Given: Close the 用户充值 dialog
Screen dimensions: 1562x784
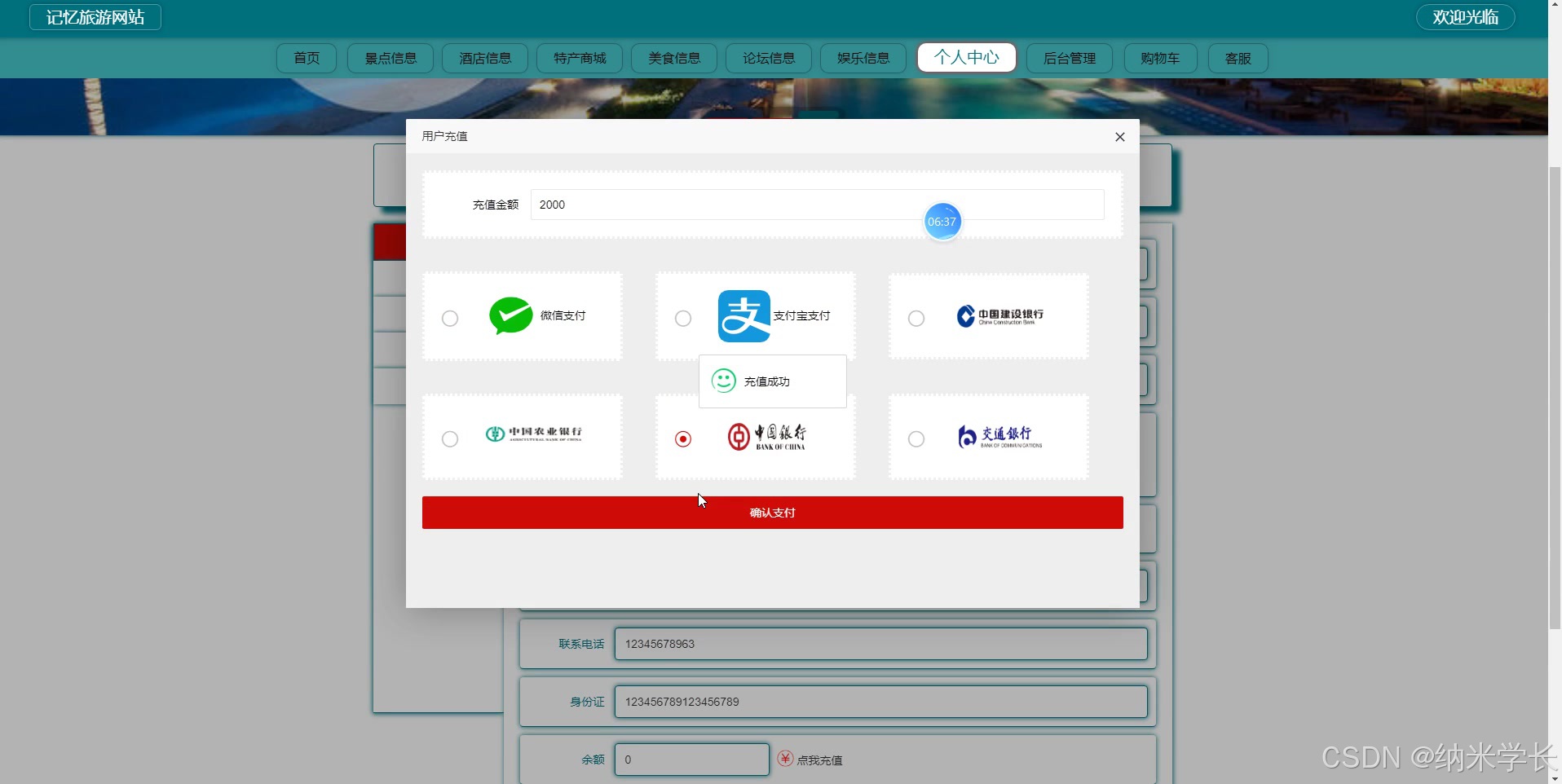Looking at the screenshot, I should [x=1120, y=137].
